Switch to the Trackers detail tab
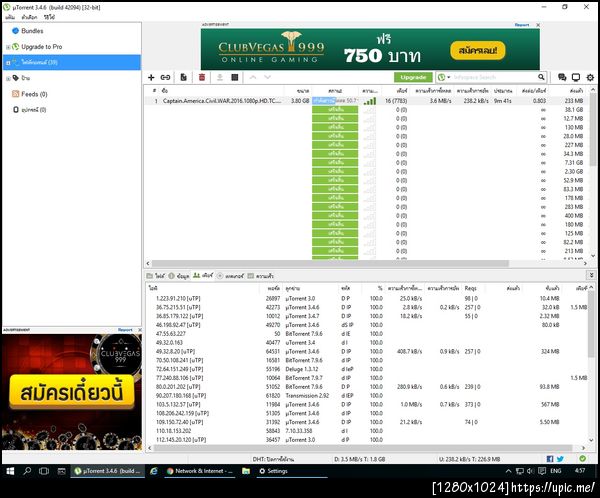 coord(230,276)
